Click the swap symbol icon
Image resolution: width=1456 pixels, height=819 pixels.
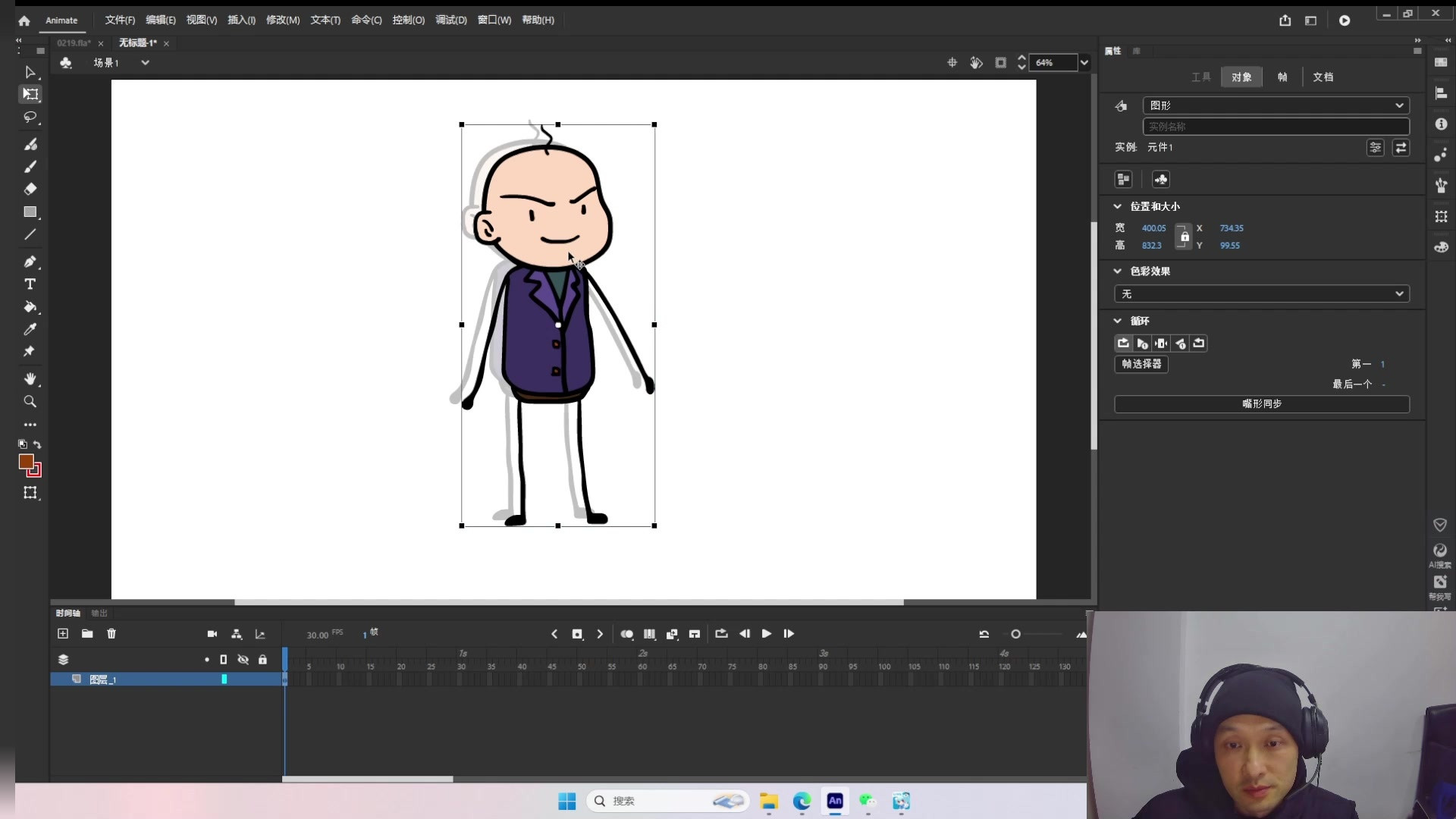pos(1401,148)
